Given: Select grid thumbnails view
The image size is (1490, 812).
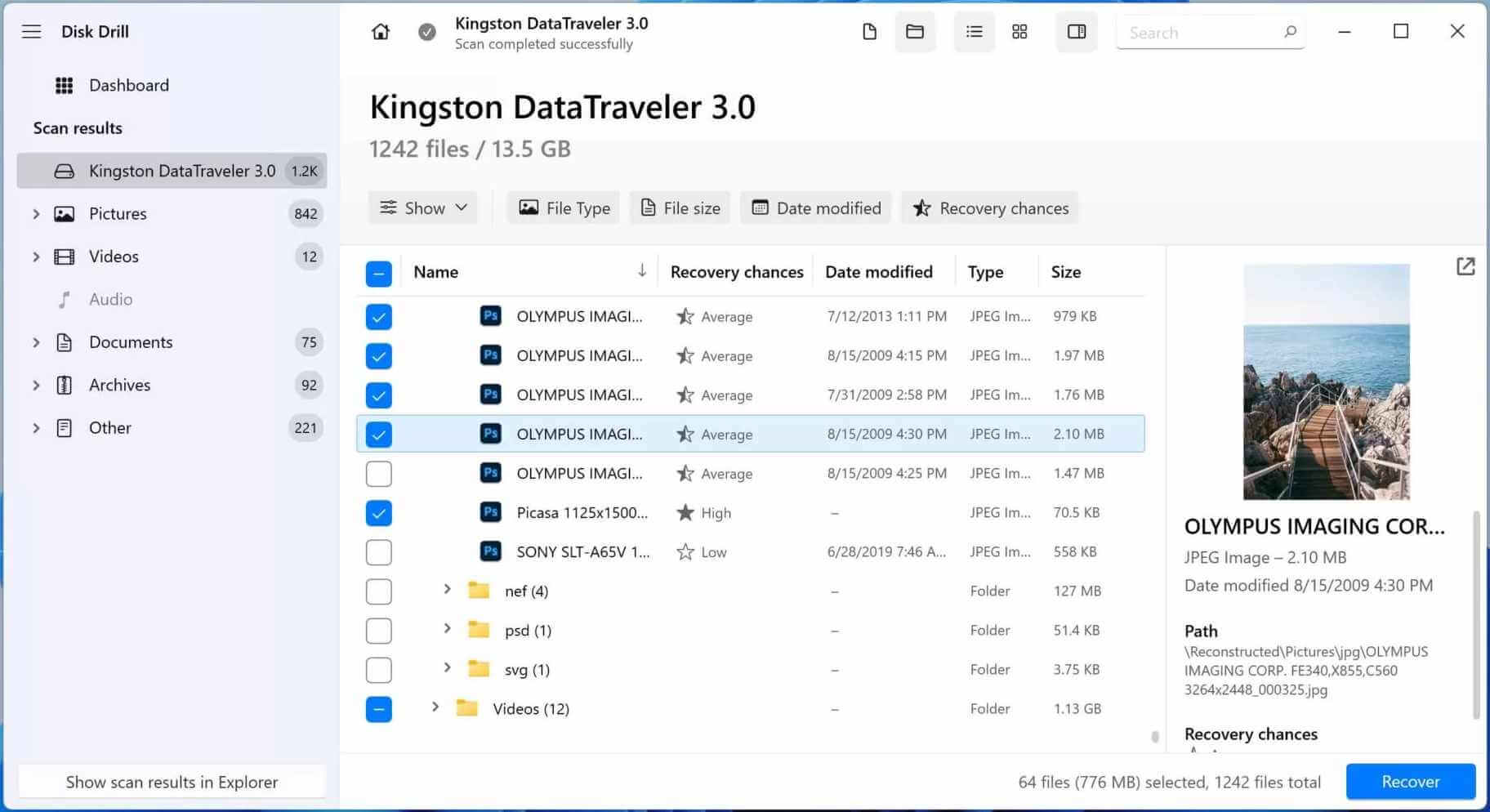Looking at the screenshot, I should tap(1019, 32).
